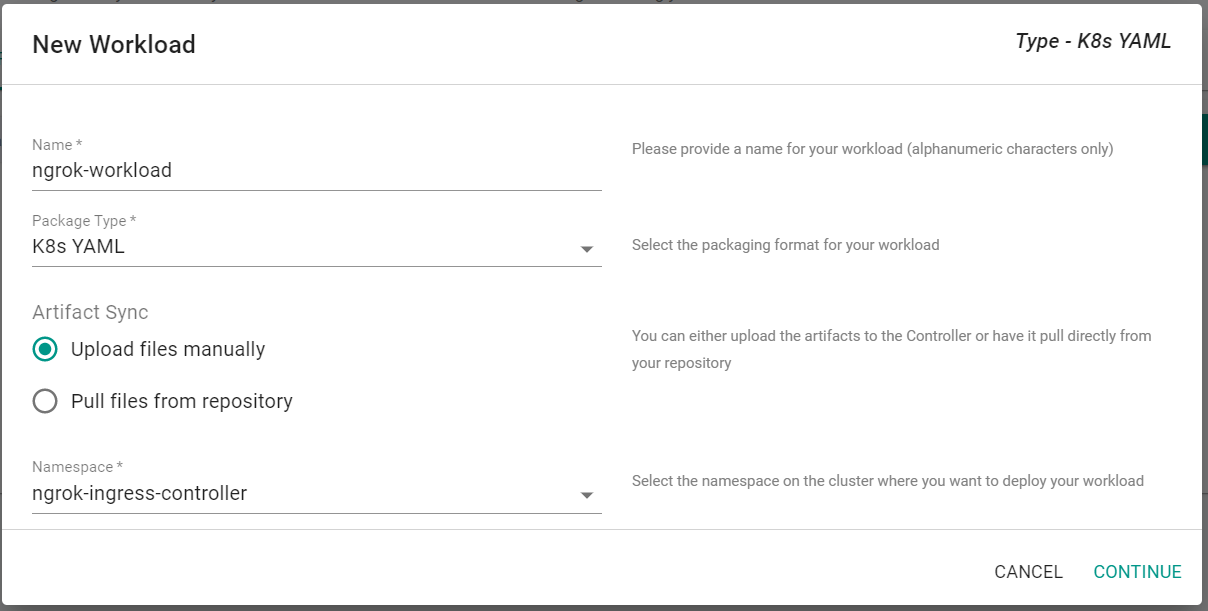Click the help text about alphanumeric workload name
Screen dimensions: 1208x611
872,149
